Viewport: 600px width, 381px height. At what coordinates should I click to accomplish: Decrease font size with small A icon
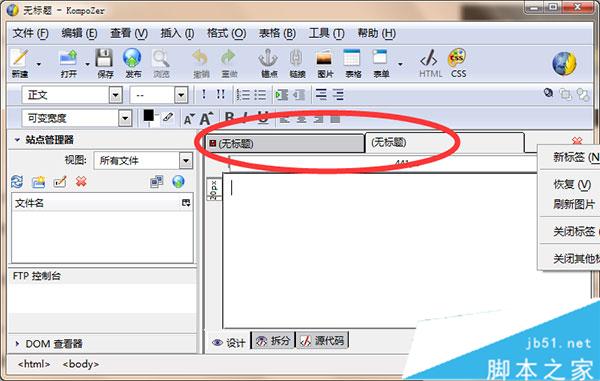pos(189,119)
